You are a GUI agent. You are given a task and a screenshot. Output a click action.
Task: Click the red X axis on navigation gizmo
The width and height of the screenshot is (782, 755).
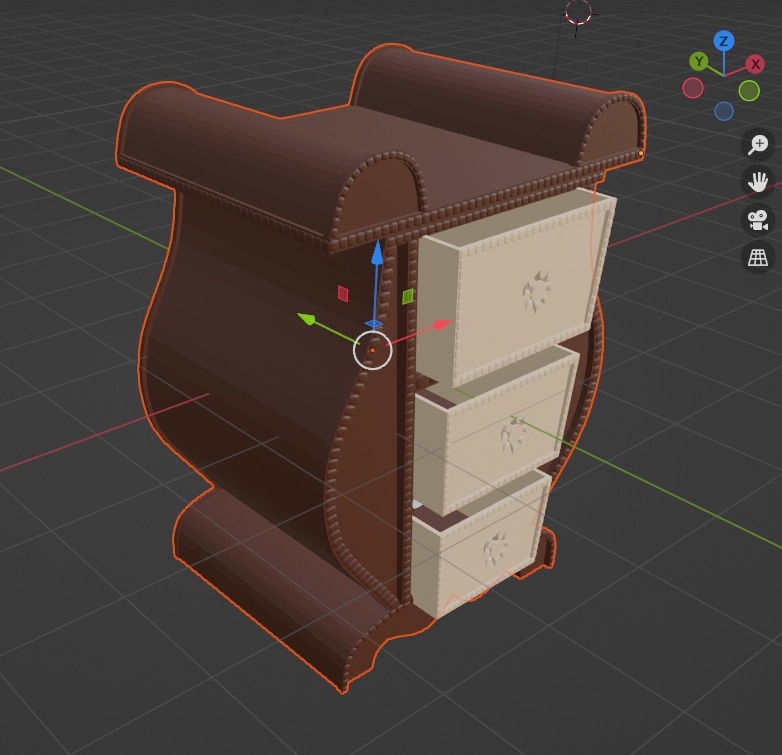tap(756, 64)
